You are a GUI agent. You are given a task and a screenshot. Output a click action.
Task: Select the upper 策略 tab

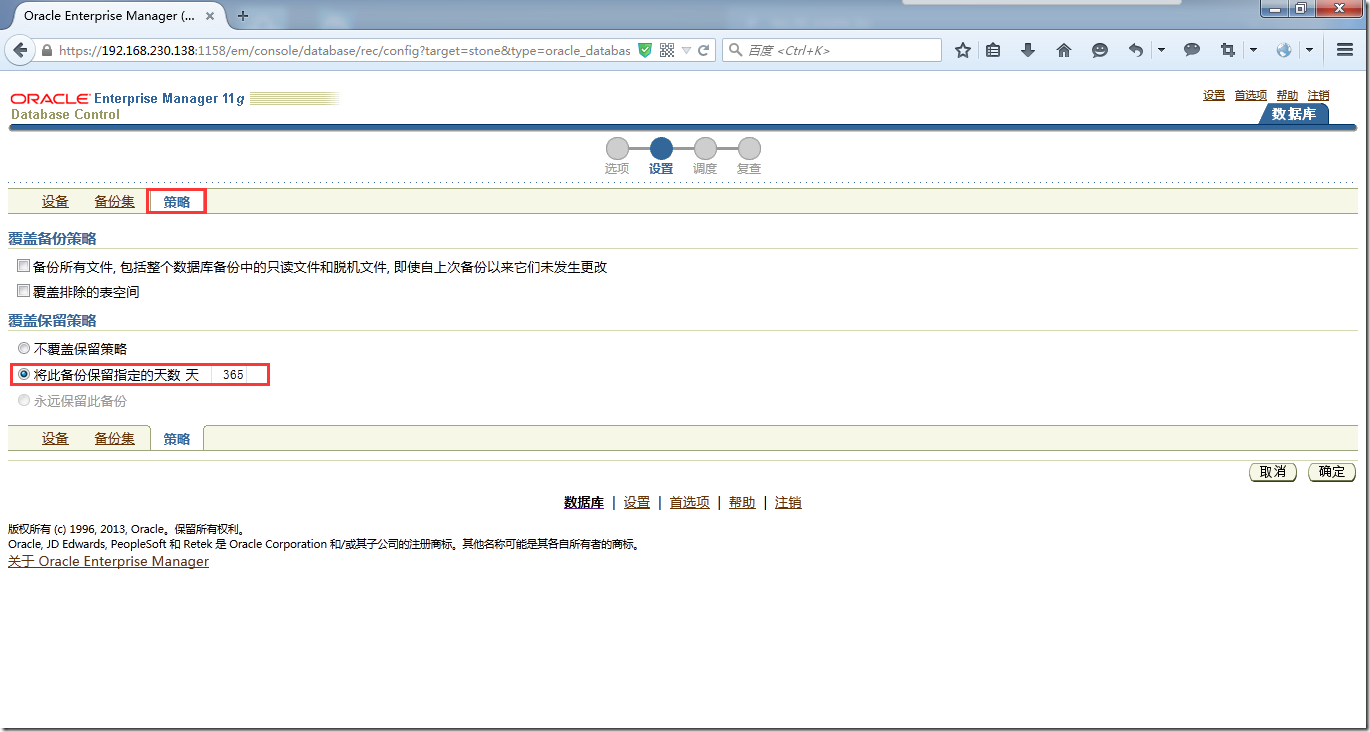coord(177,201)
